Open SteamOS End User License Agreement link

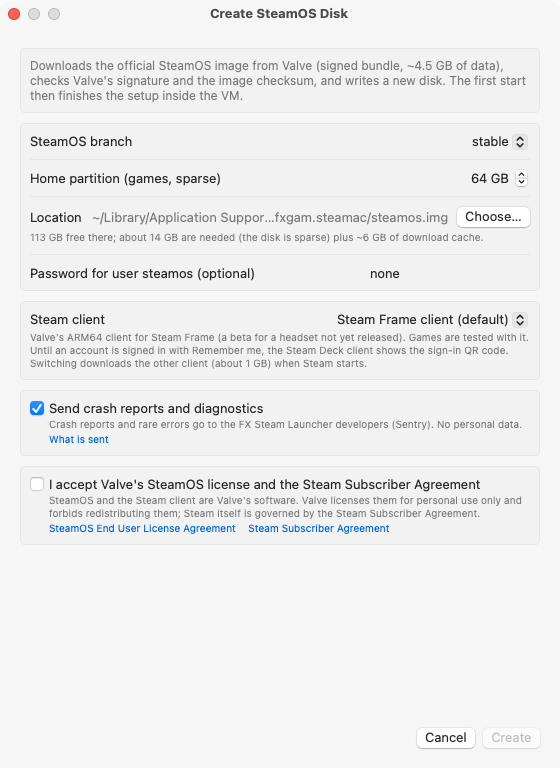[142, 528]
